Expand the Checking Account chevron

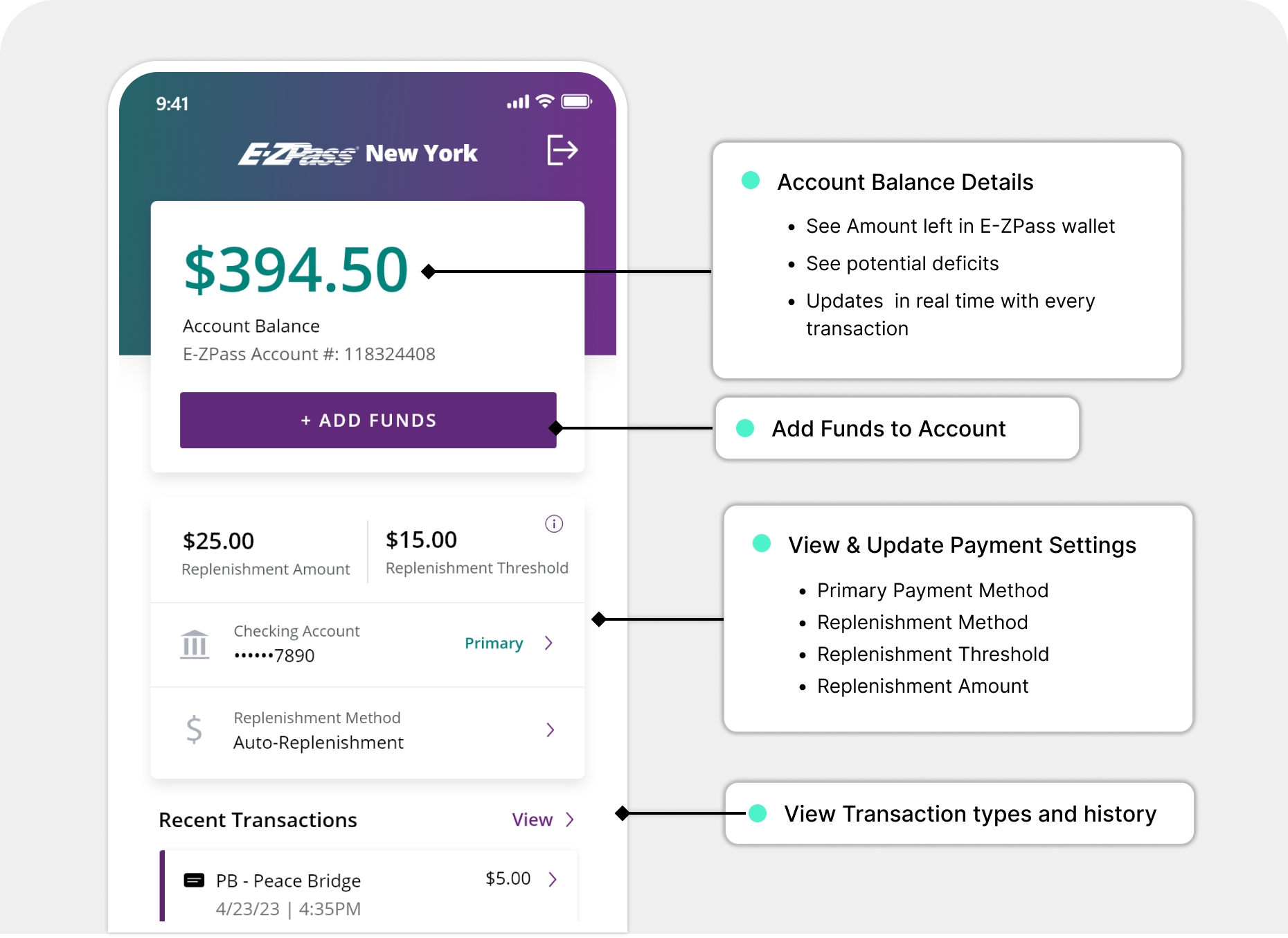pos(549,643)
